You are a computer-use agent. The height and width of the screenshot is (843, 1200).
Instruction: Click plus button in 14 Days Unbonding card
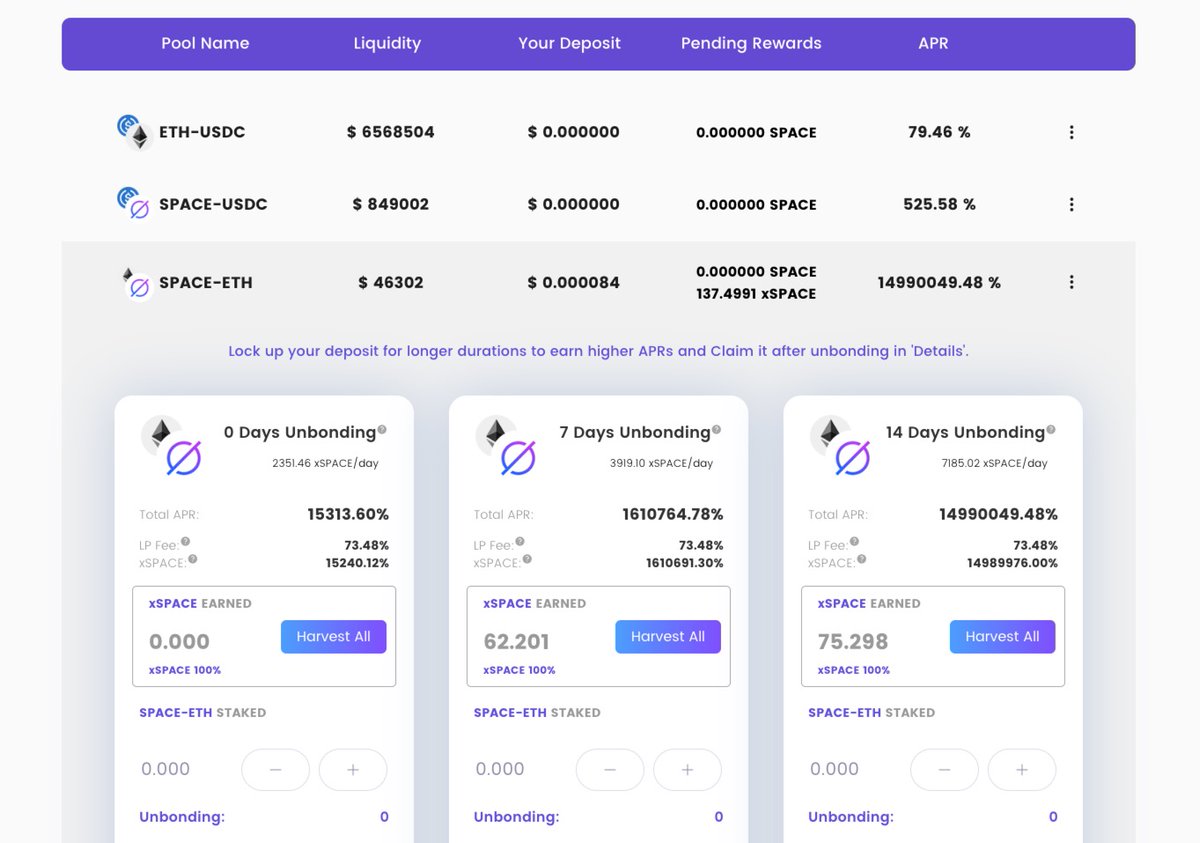(x=1022, y=770)
